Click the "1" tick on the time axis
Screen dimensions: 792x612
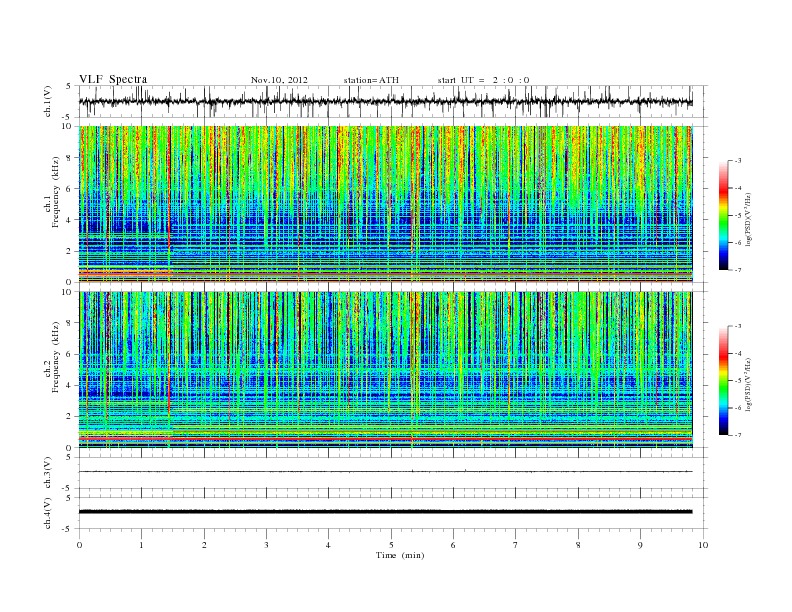(141, 545)
